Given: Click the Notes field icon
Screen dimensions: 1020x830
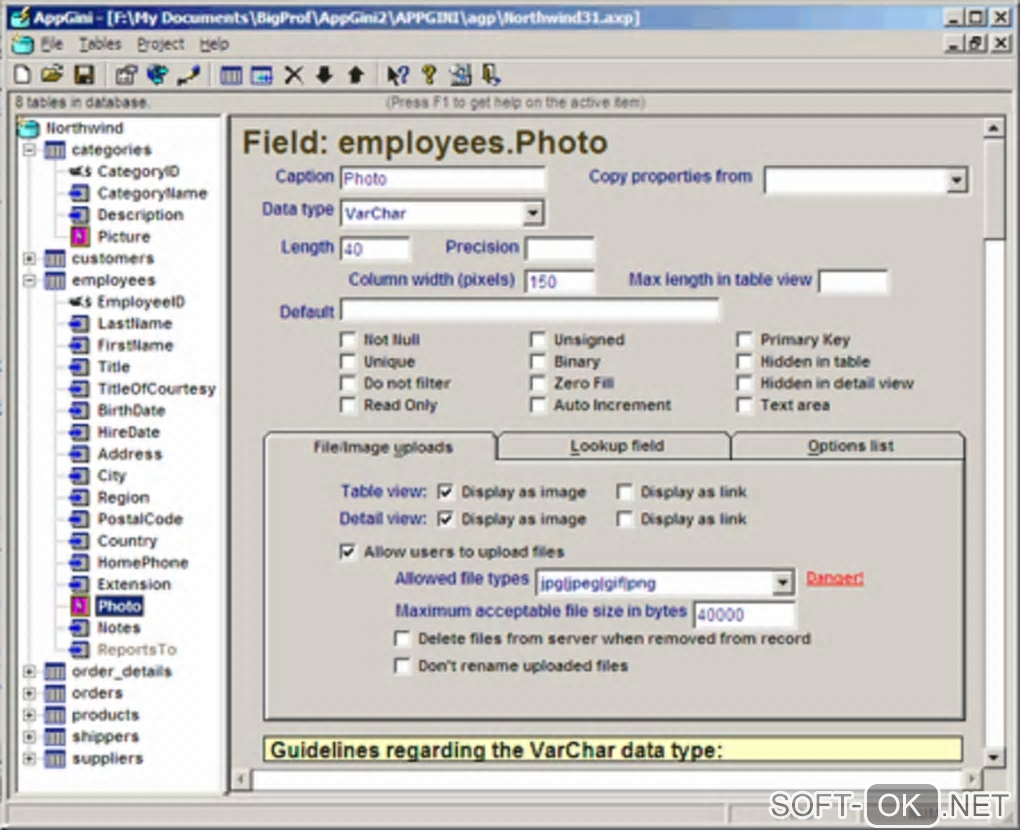Looking at the screenshot, I should (79, 628).
